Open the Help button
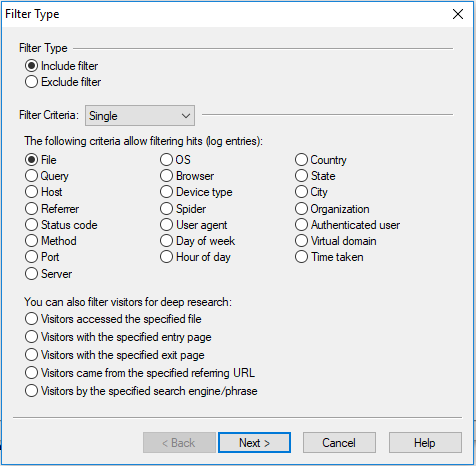476x466 pixels. 425,443
